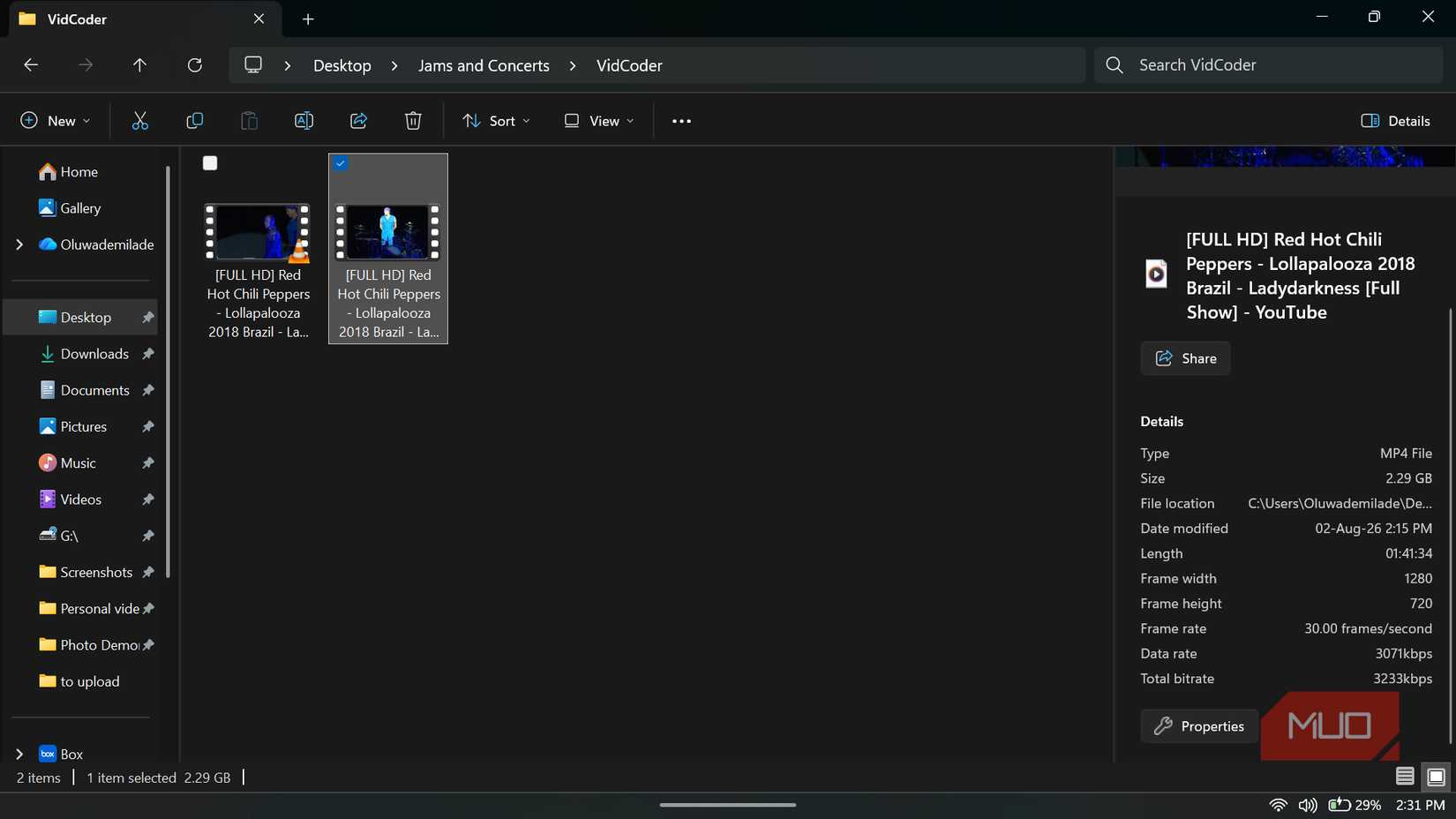Switch to details list view icon in status bar
Screen dimensions: 1456x819
[1405, 777]
